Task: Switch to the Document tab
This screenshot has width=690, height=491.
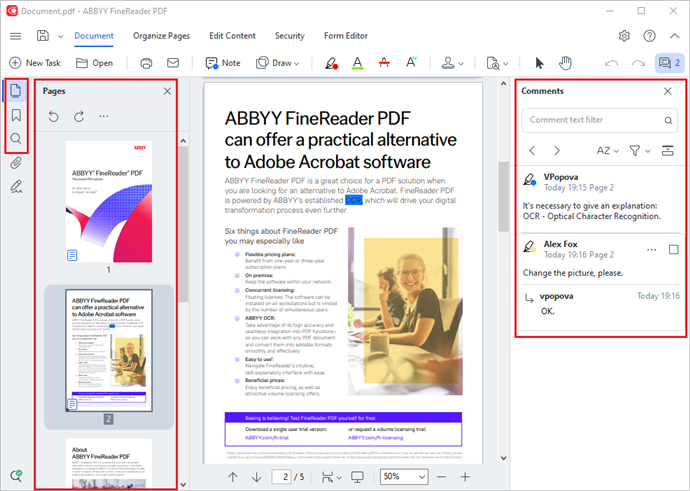Action: [x=94, y=36]
